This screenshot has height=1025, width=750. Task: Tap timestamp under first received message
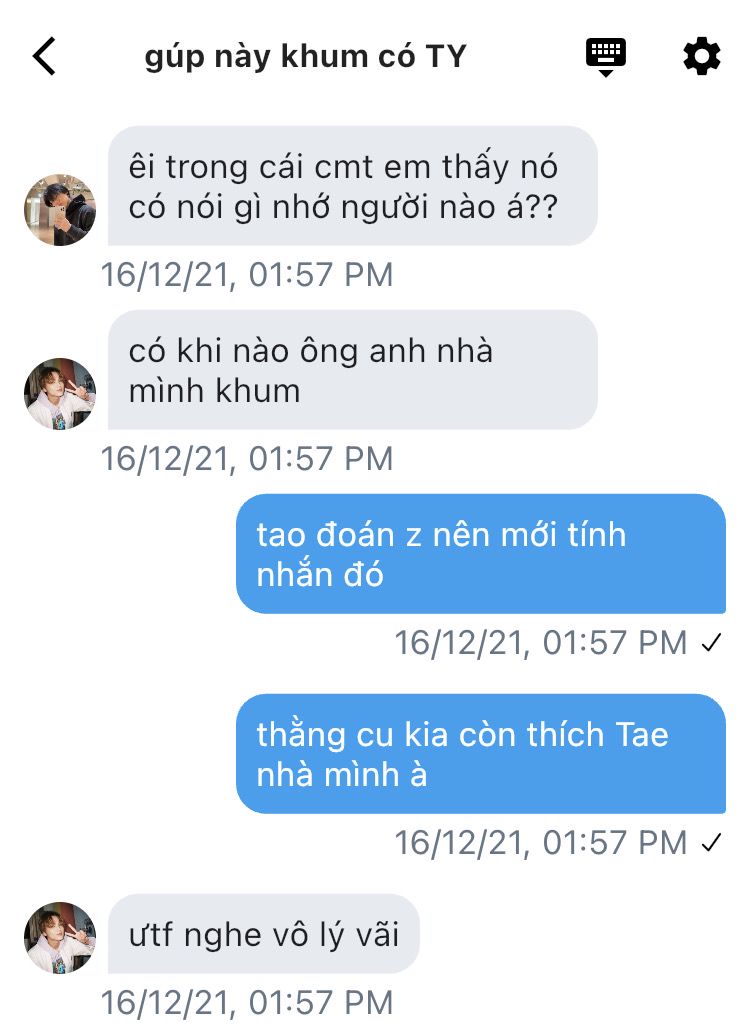[247, 275]
